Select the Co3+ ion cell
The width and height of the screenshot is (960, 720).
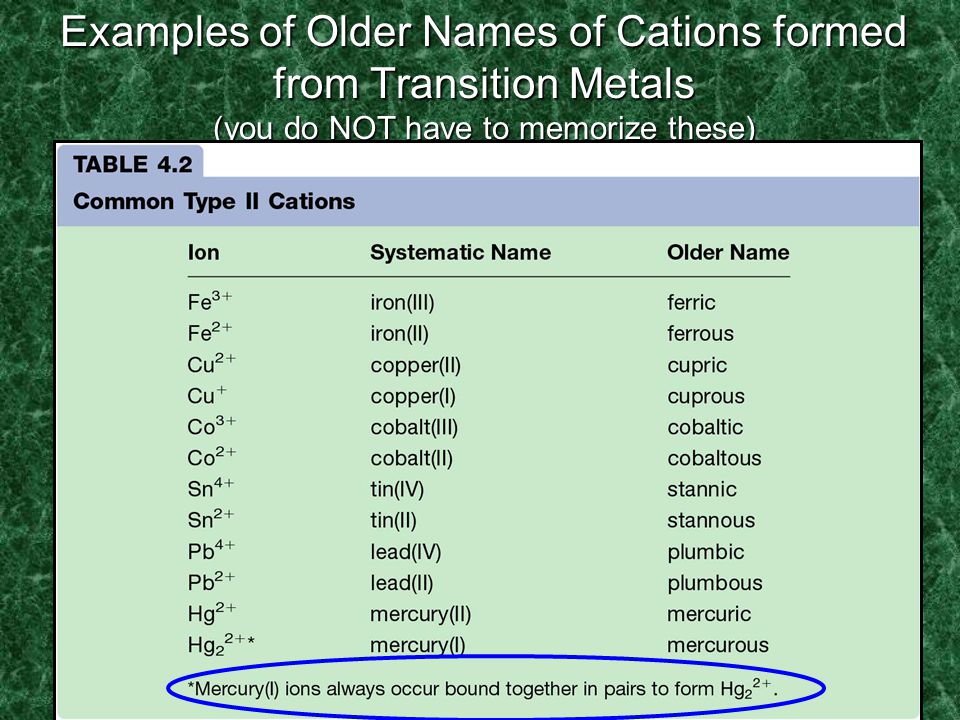211,426
